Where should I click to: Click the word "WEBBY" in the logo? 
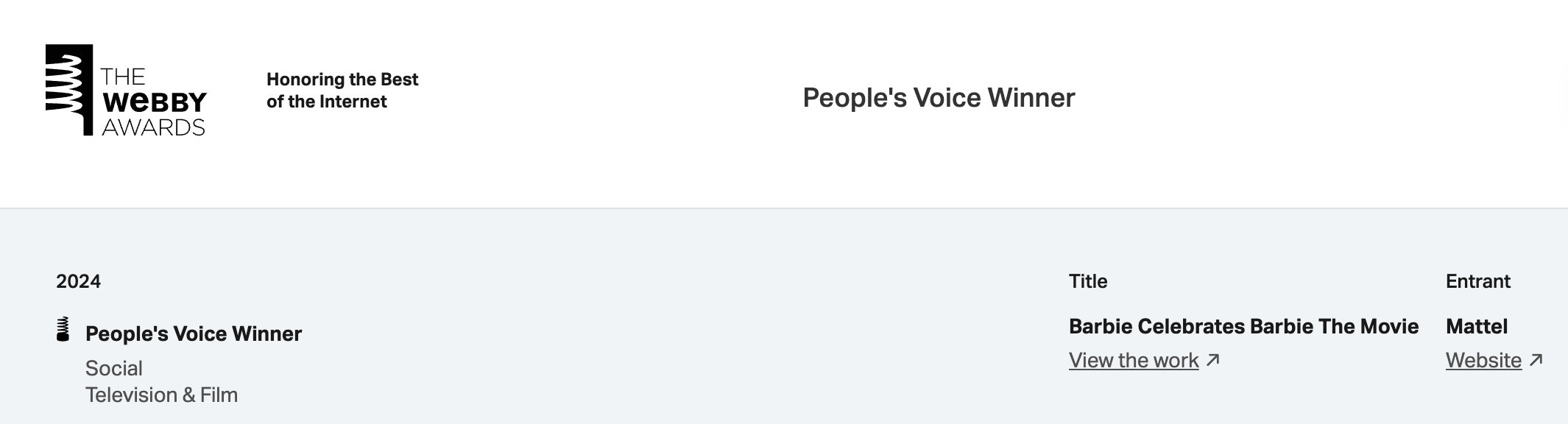click(x=155, y=102)
